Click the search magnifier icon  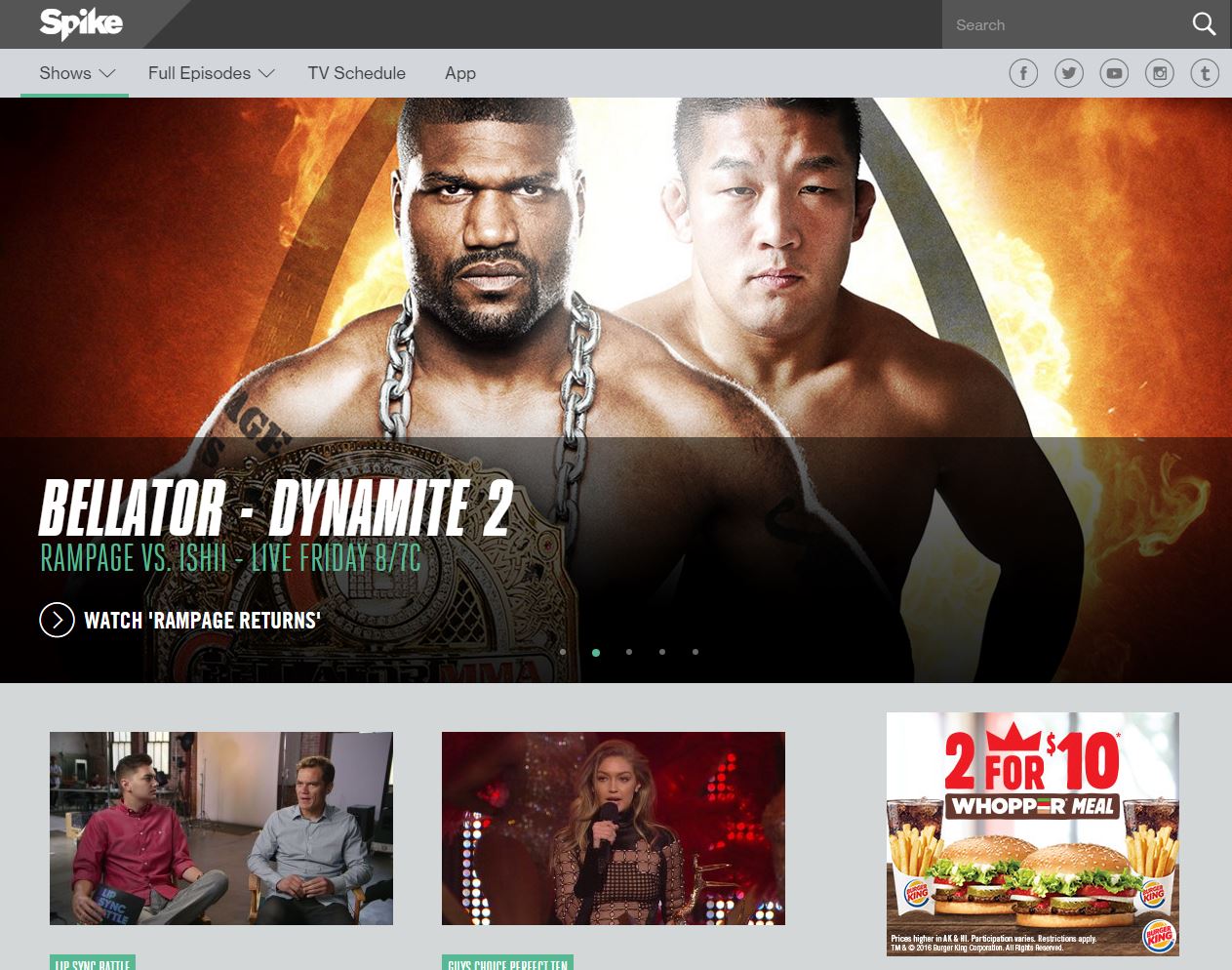point(1205,24)
